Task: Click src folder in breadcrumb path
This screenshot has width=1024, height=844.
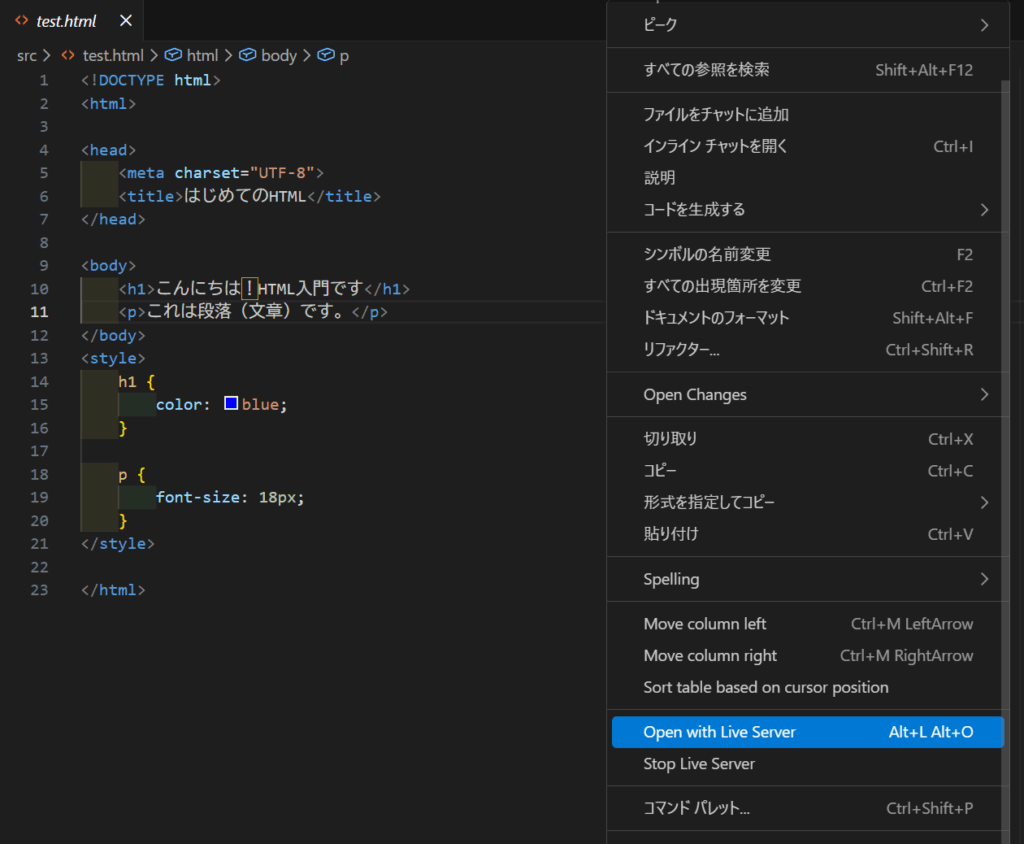Action: click(26, 56)
